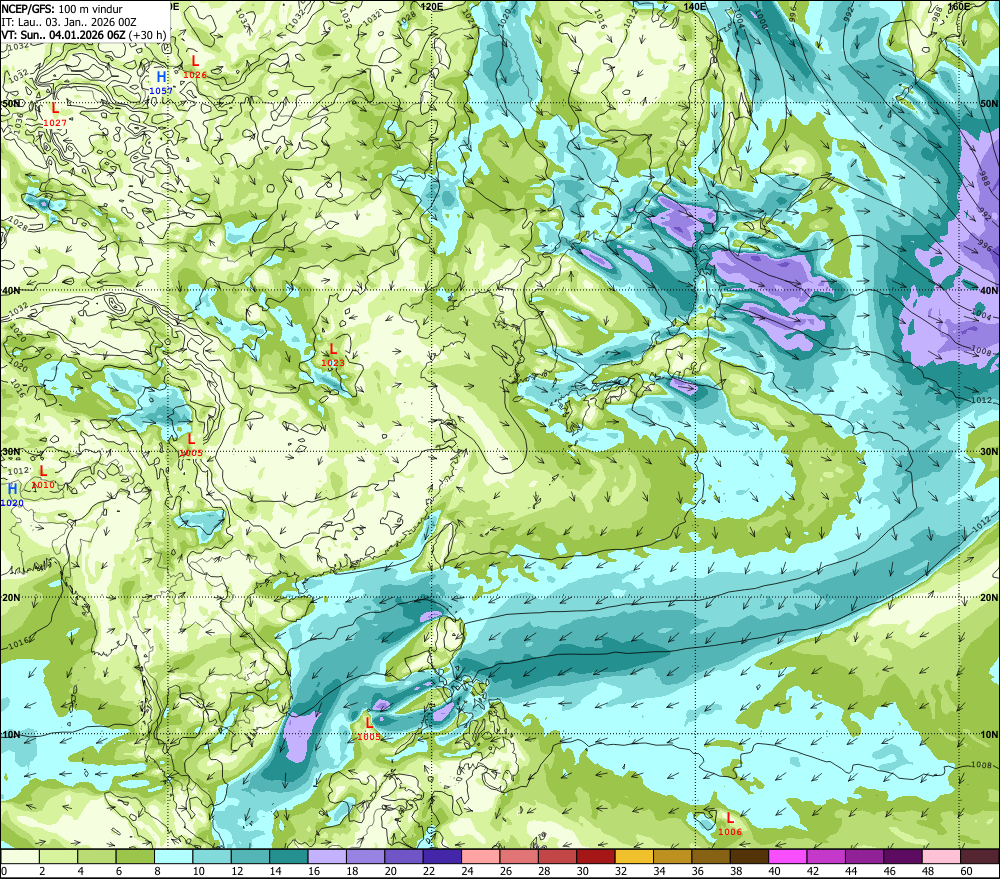The width and height of the screenshot is (1000, 879).
Task: Click the 140E longitude label
Action: [695, 6]
